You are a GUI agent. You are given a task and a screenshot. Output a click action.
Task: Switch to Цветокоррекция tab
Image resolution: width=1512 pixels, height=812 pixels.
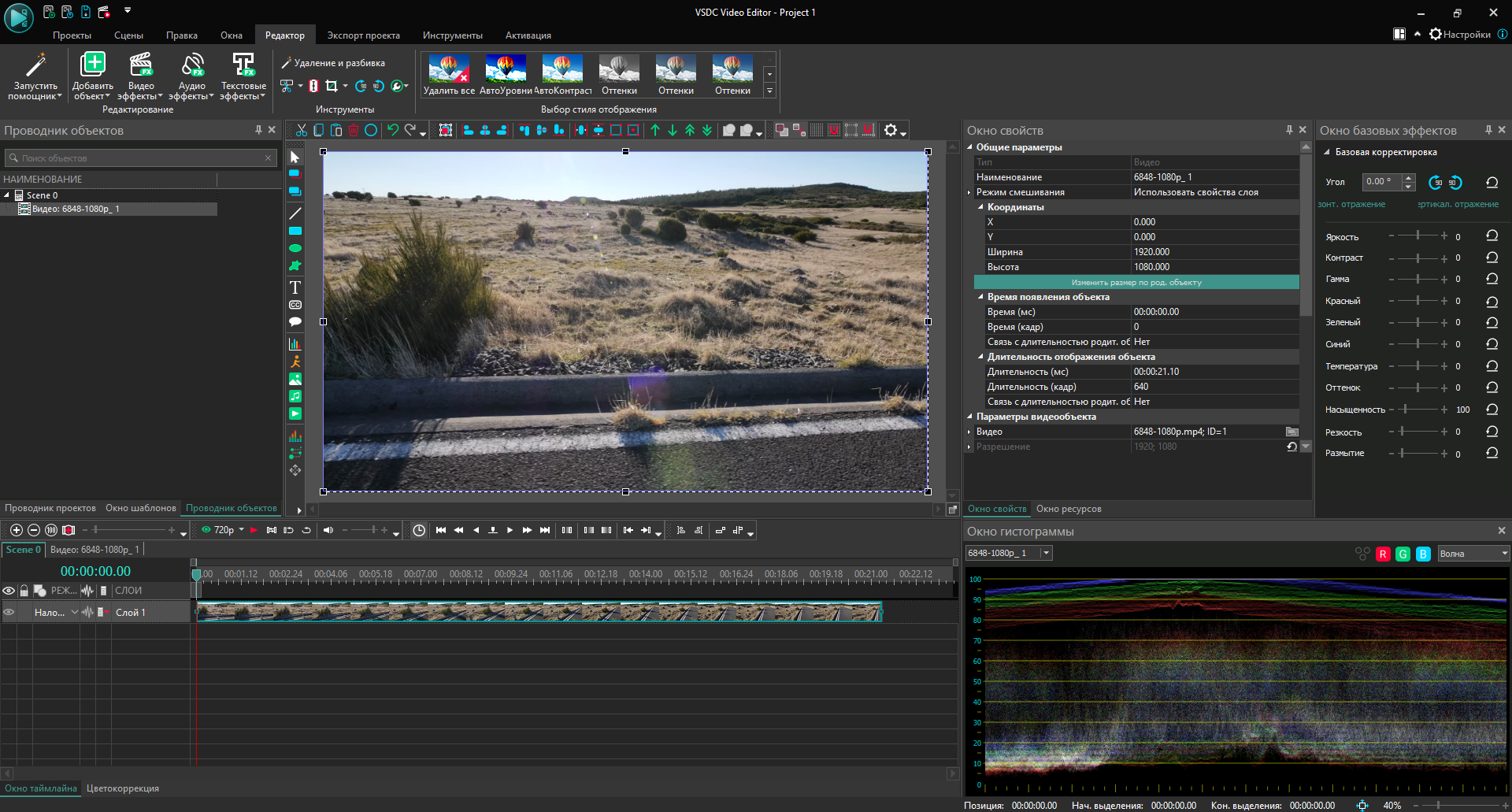pyautogui.click(x=123, y=788)
